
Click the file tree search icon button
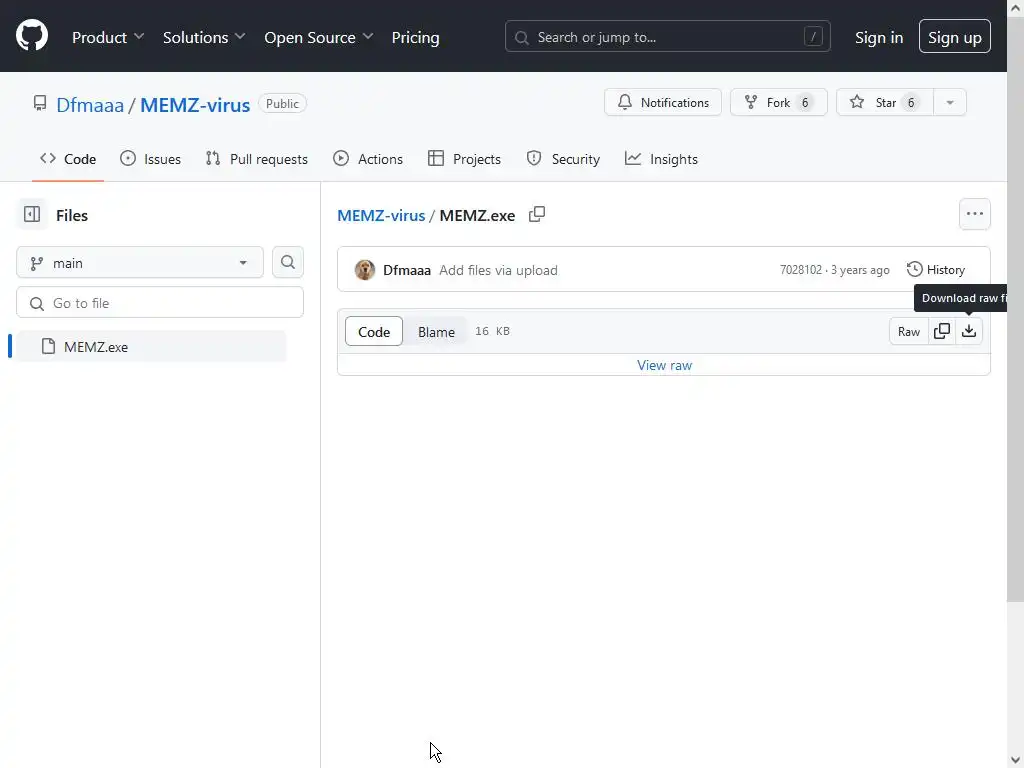287,263
